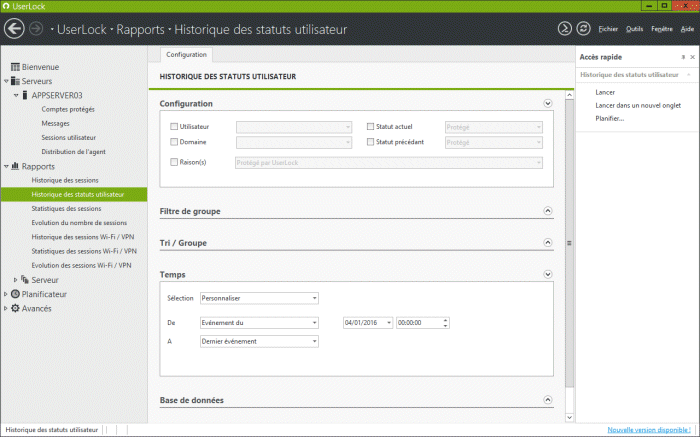
Task: Open Distribution de l'agent item
Action: point(74,152)
